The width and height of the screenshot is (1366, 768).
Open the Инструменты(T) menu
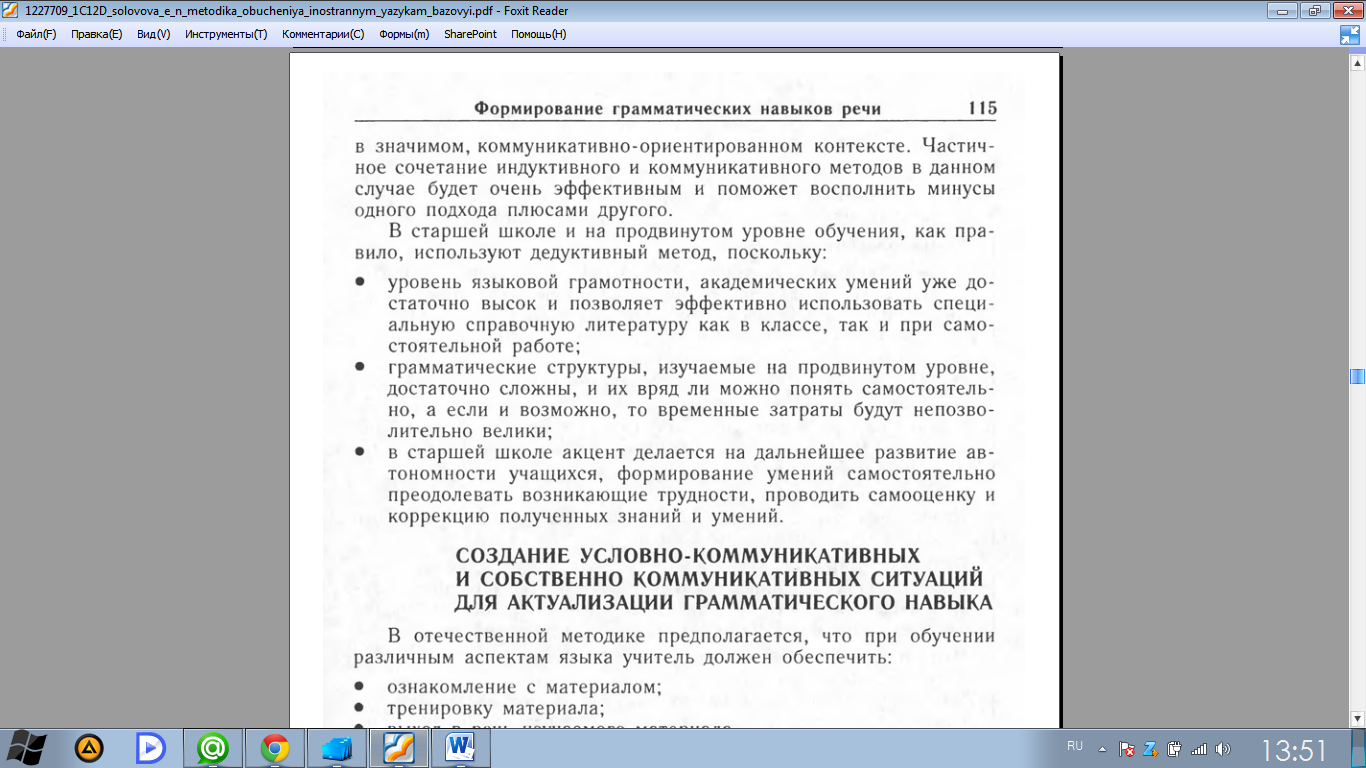tap(226, 34)
